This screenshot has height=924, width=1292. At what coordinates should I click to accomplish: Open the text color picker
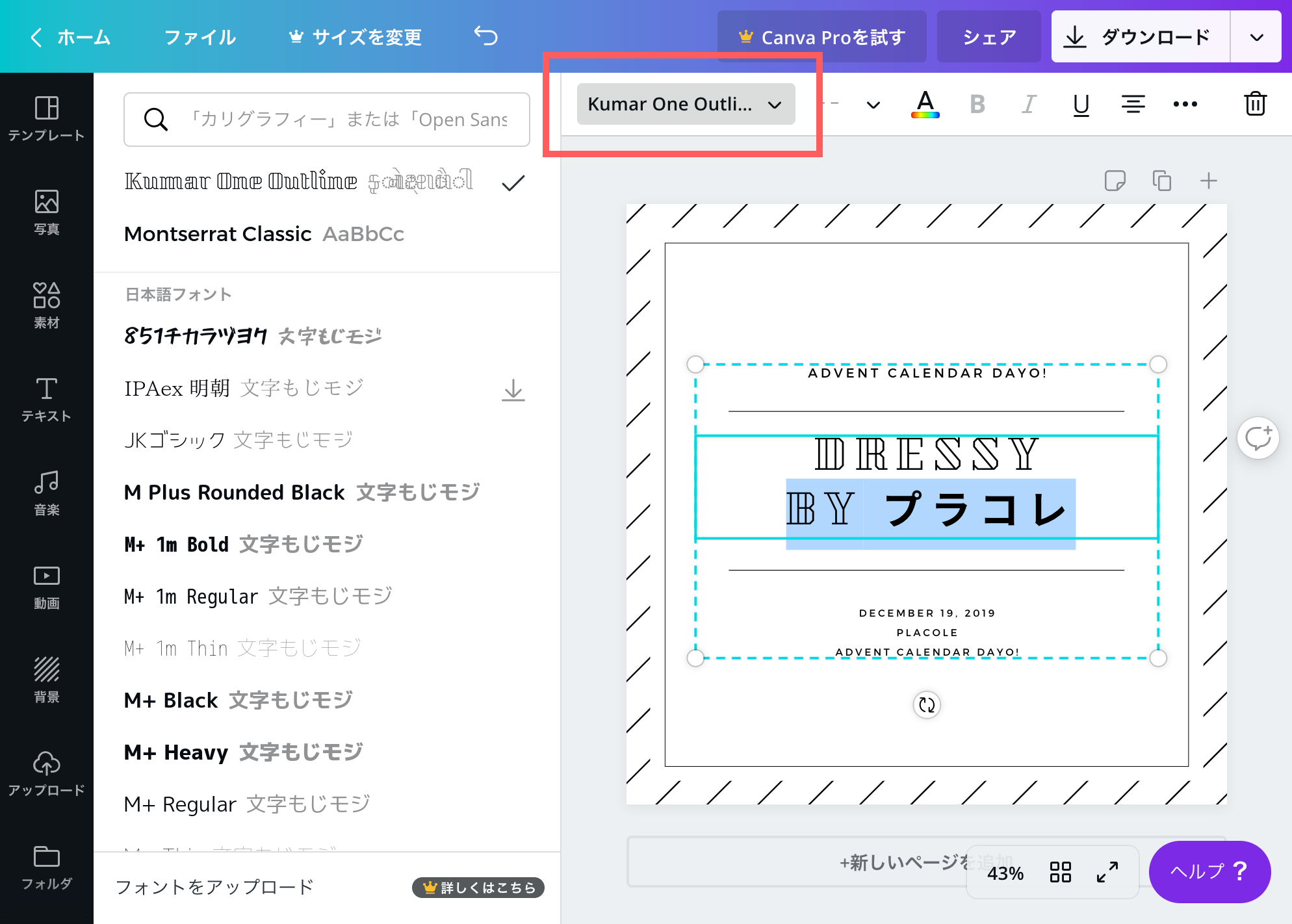point(925,103)
